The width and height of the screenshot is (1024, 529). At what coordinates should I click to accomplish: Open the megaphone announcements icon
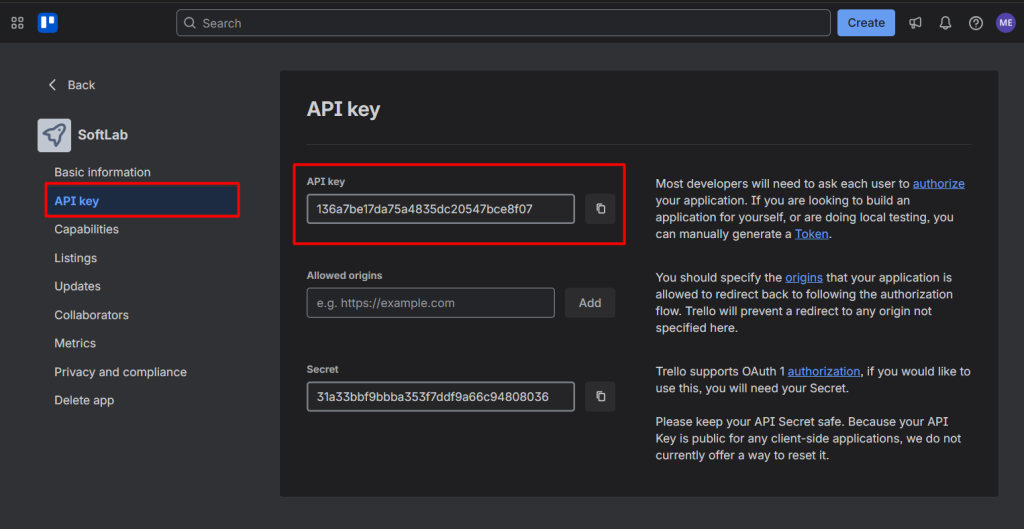tap(915, 23)
